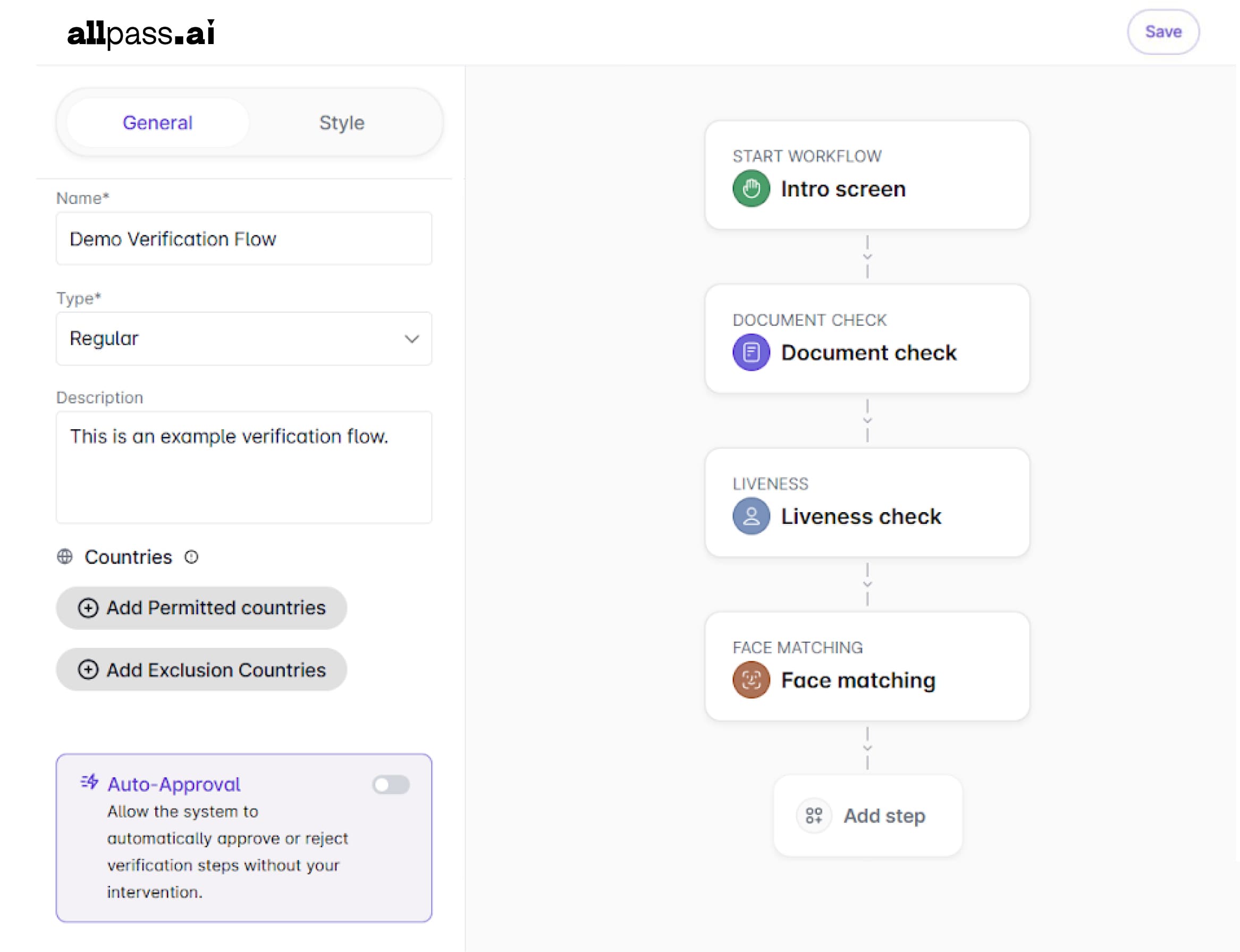Switch to the Style tab
The height and width of the screenshot is (952, 1240).
tap(341, 123)
